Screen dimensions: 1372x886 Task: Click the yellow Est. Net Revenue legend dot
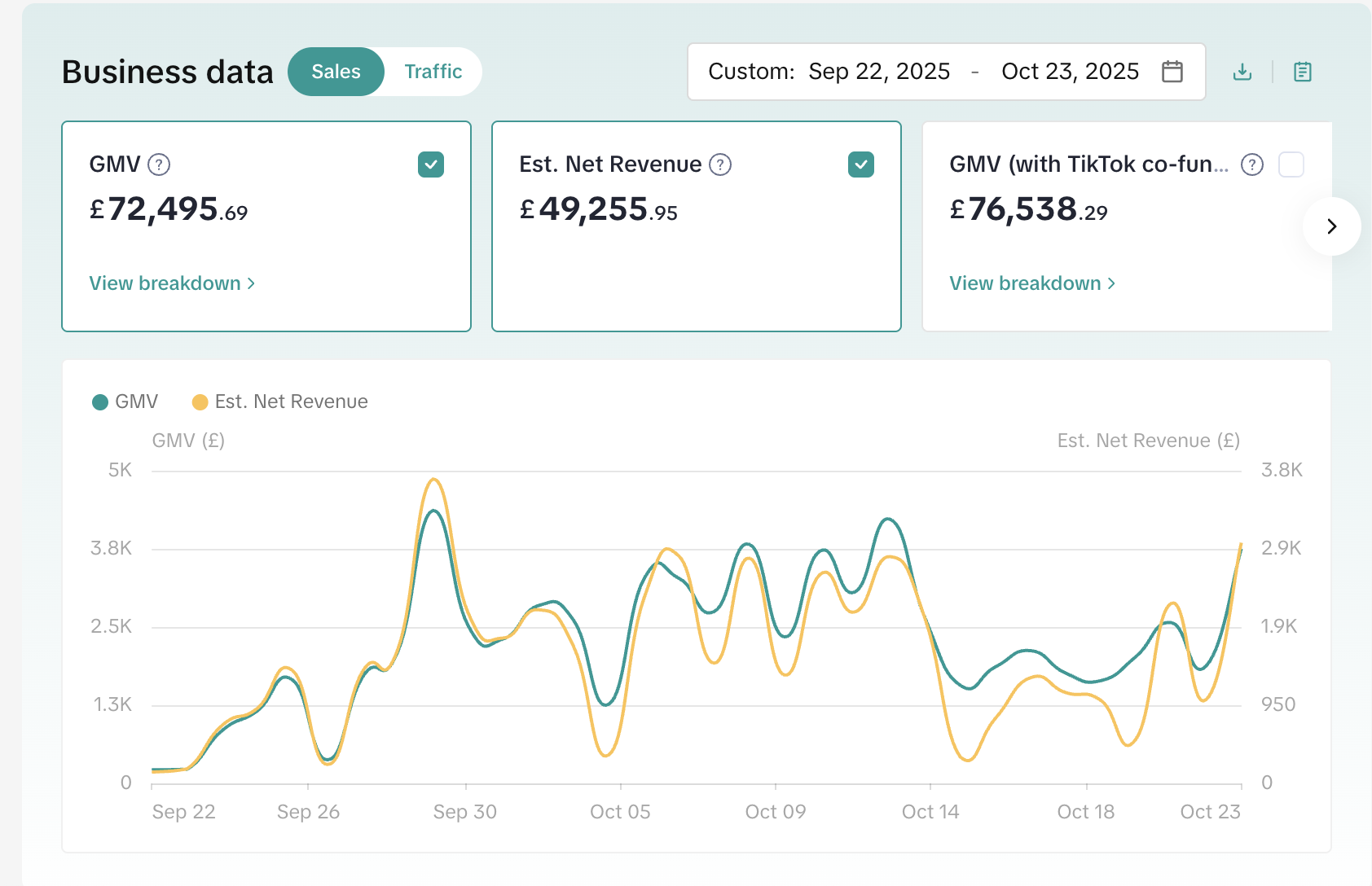click(200, 401)
